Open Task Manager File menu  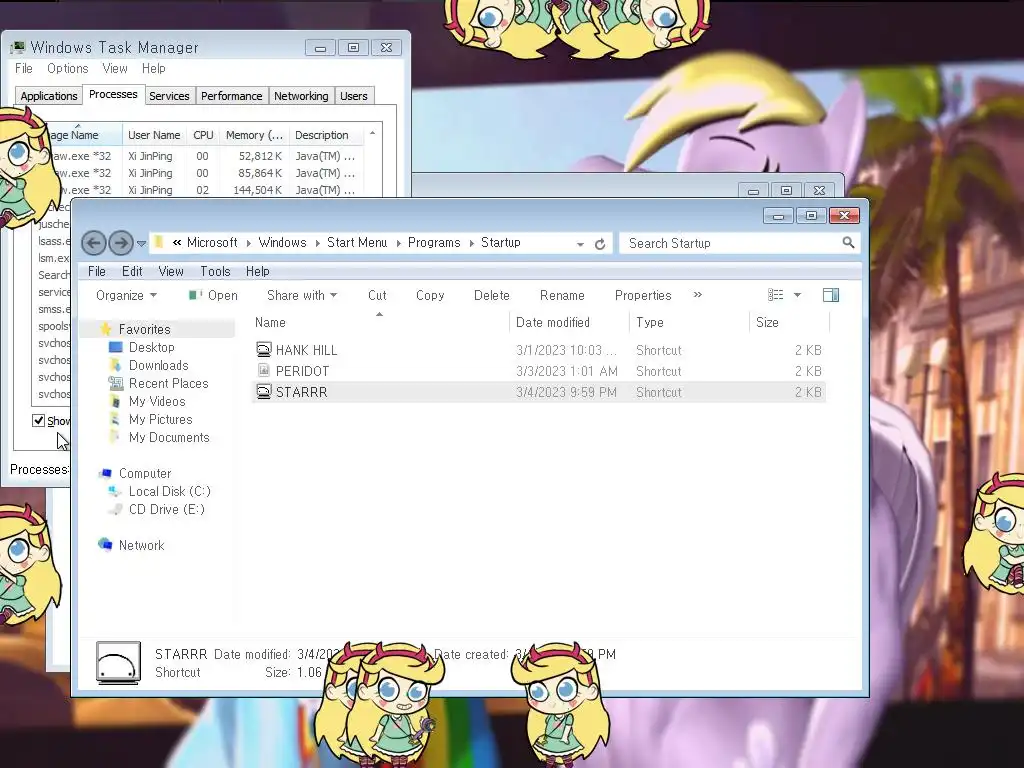click(24, 69)
